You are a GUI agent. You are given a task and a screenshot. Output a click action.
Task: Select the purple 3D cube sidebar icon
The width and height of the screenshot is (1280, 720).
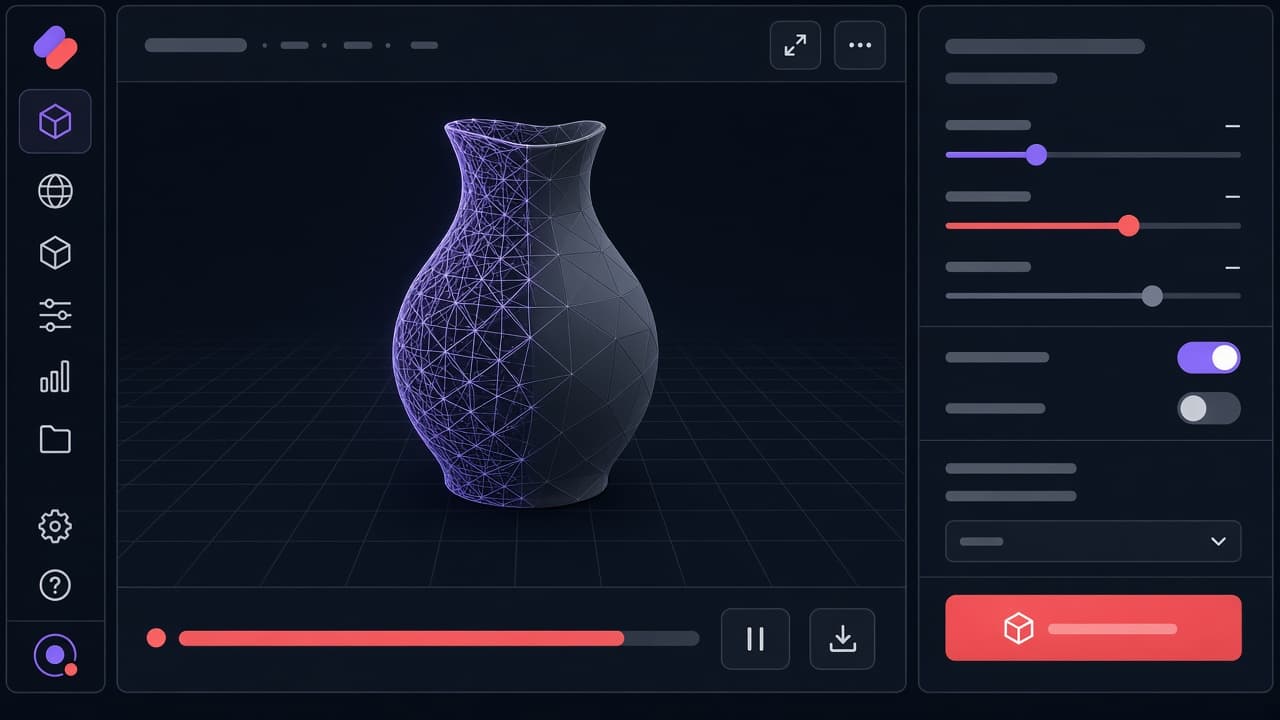[x=55, y=121]
